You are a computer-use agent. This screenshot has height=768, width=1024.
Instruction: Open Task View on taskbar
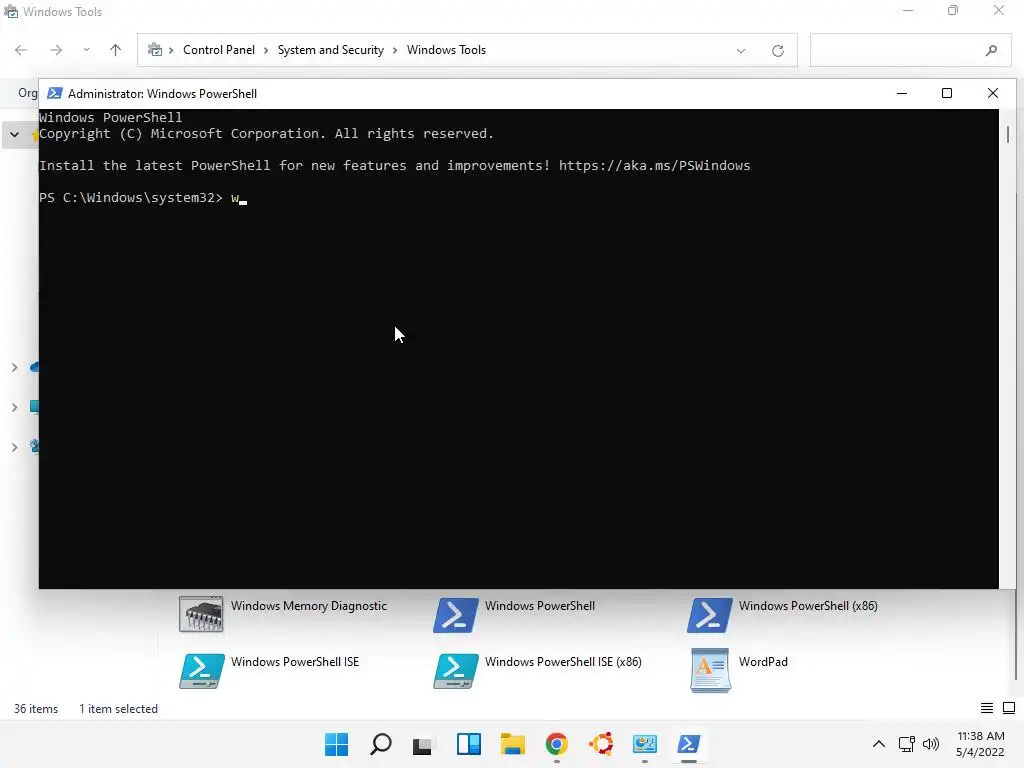(423, 744)
